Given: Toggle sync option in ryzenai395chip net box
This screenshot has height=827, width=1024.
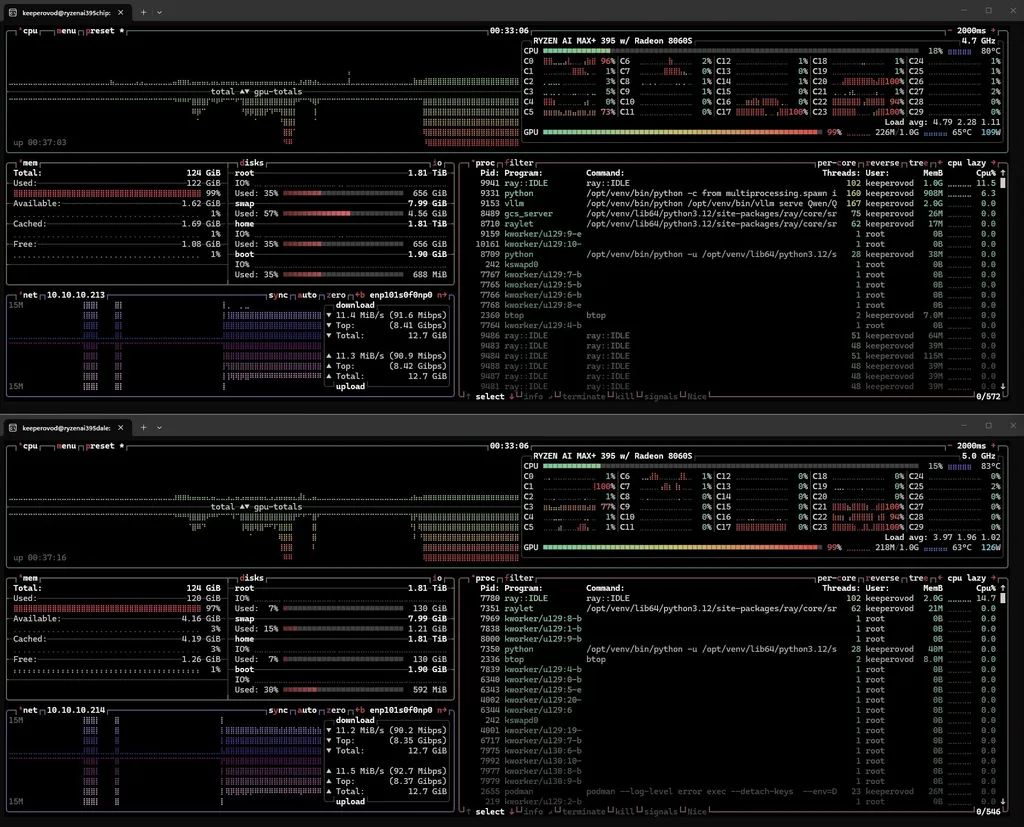Looking at the screenshot, I should (278, 295).
